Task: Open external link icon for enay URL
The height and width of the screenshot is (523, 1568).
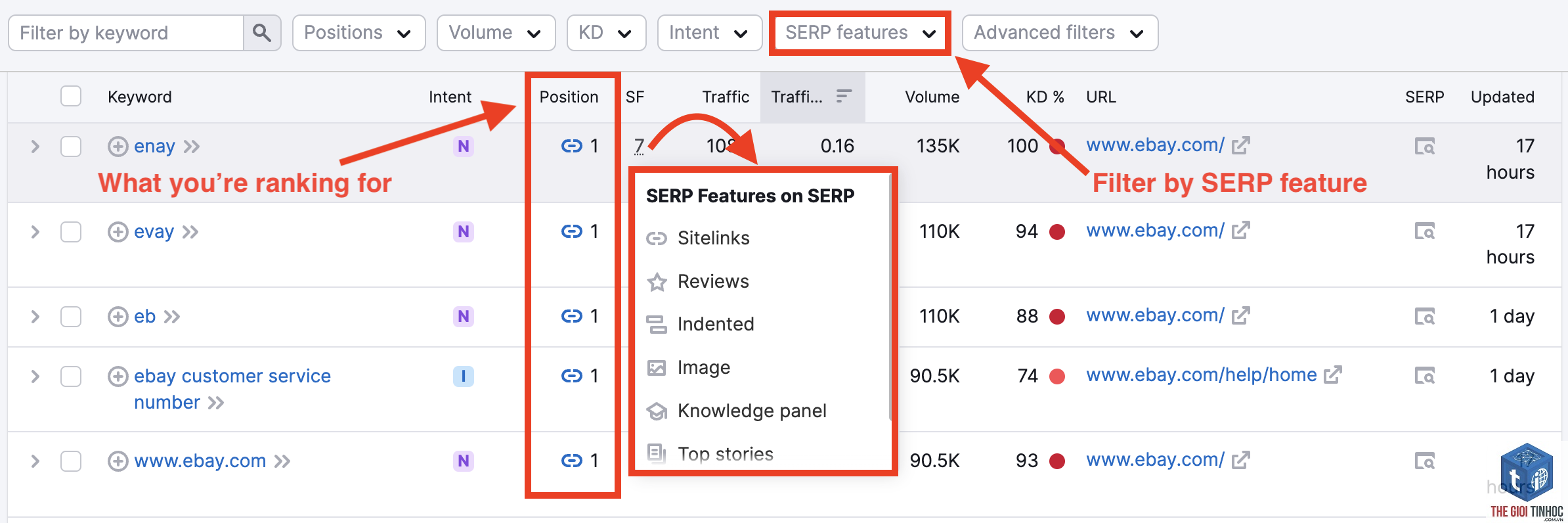Action: 1240,145
